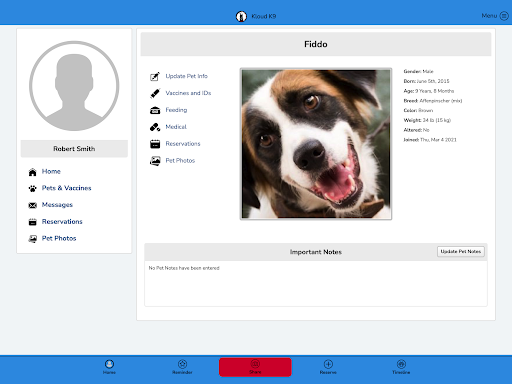Click the Home house icon in sidebar
The image size is (512, 384).
32,172
